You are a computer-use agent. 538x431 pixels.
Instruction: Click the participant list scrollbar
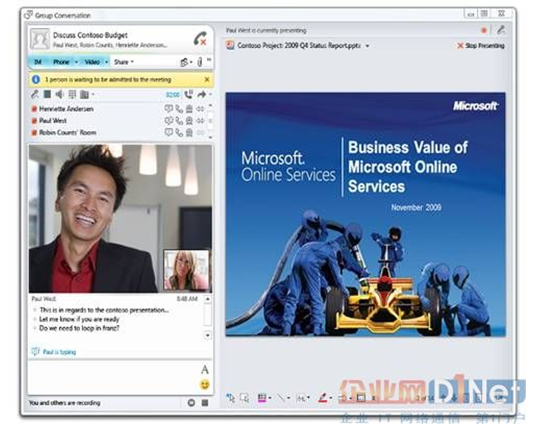pos(210,121)
